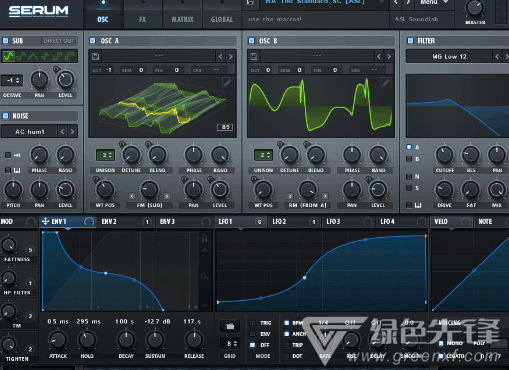
Task: Open OSC A wavetable editor pencil icon
Action: point(227,82)
